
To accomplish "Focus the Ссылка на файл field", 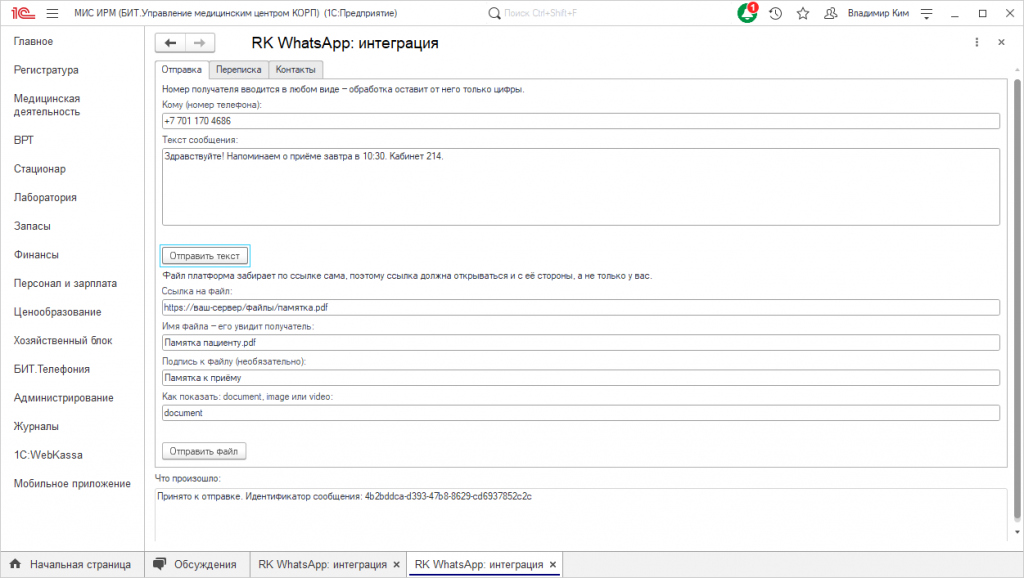I will 581,308.
